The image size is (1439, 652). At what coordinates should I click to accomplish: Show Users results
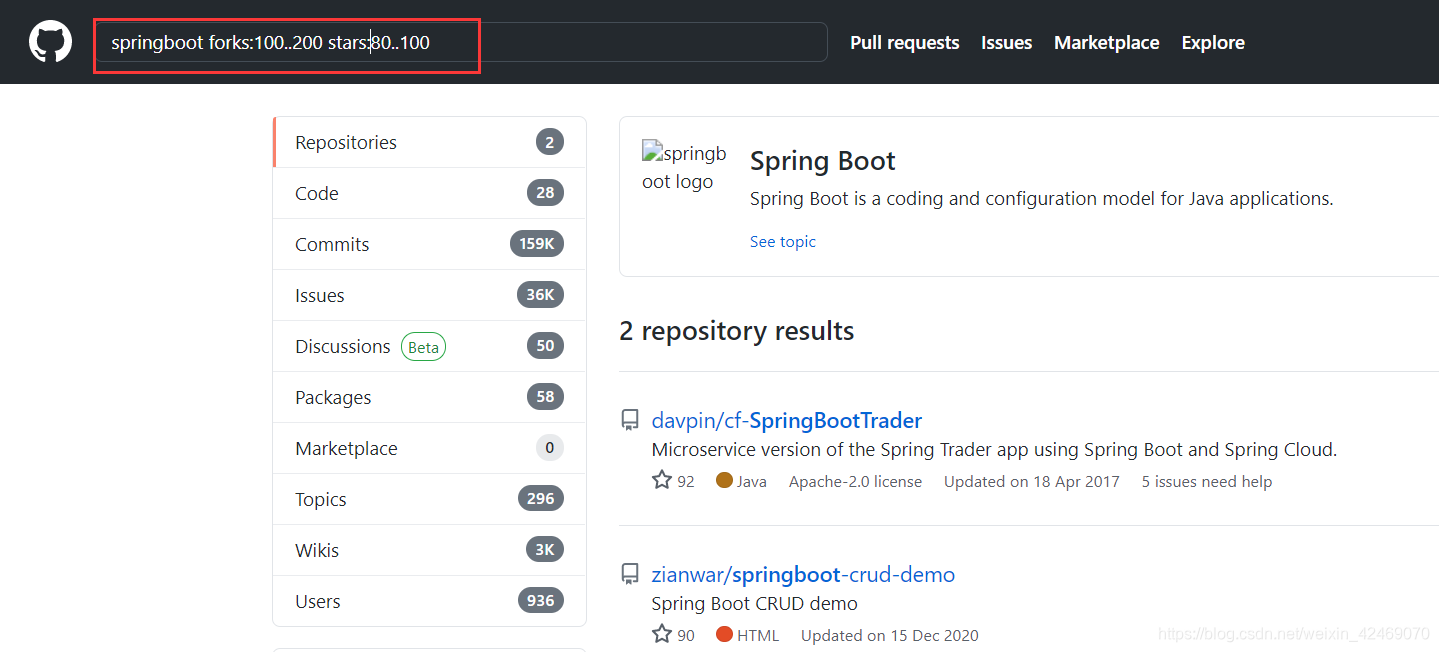[x=429, y=601]
